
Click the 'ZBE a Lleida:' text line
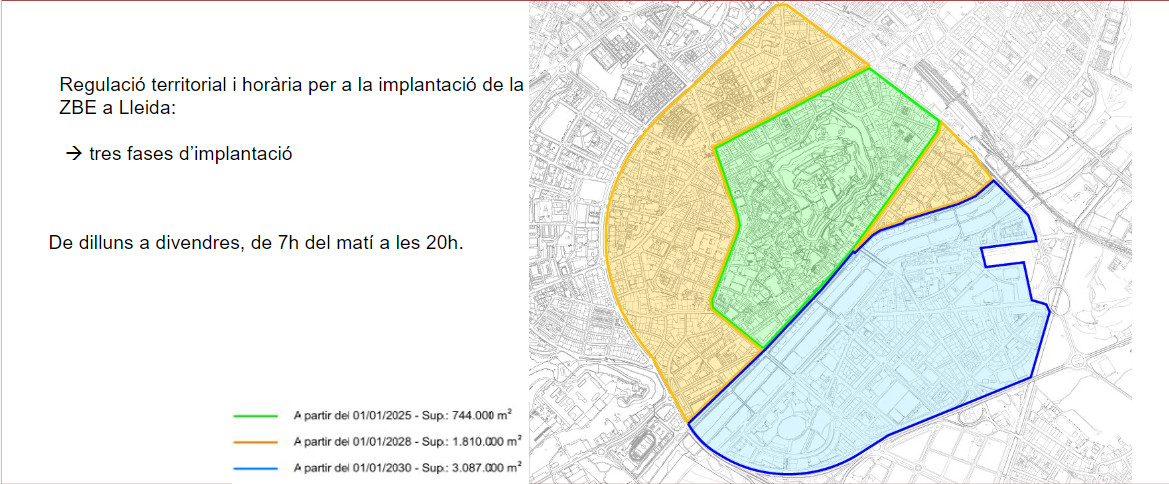click(117, 107)
